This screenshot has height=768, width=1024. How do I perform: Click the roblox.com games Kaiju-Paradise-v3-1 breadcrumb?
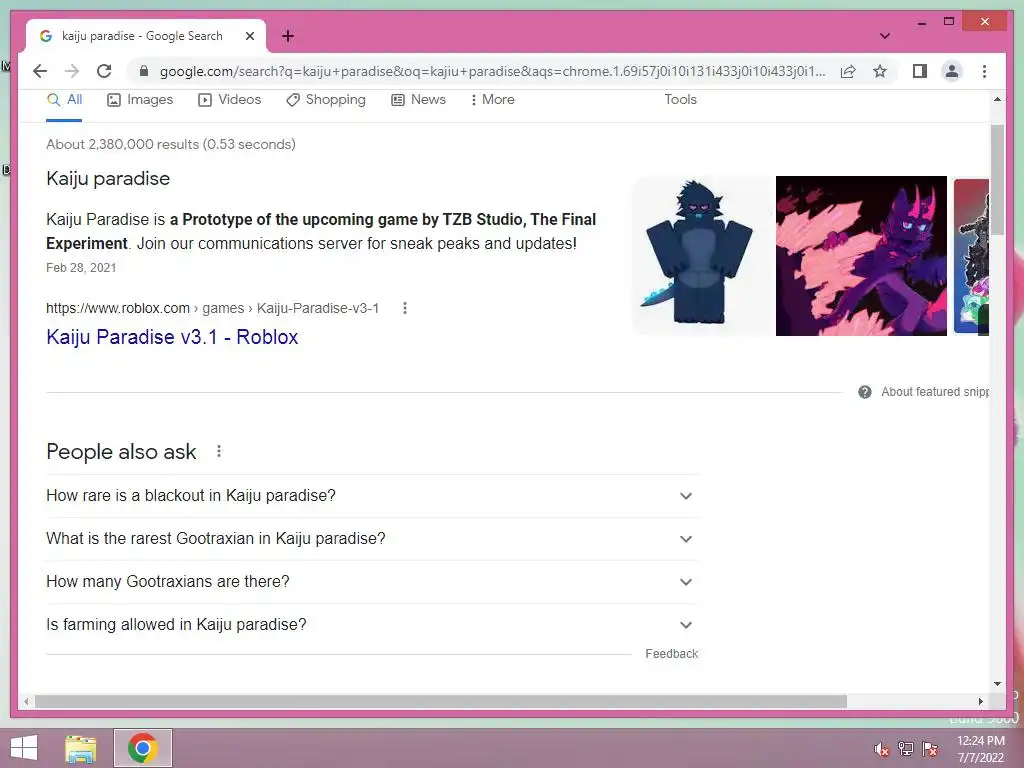[x=212, y=308]
